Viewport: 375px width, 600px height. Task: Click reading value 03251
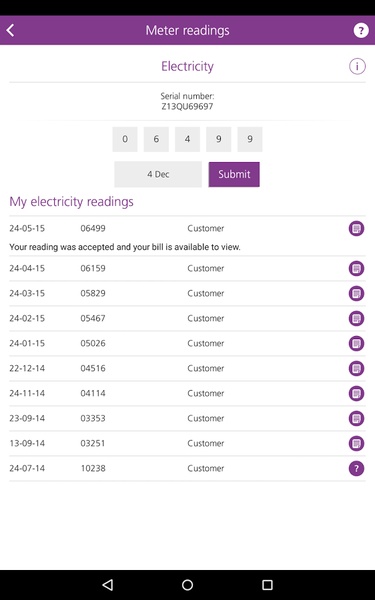point(93,443)
